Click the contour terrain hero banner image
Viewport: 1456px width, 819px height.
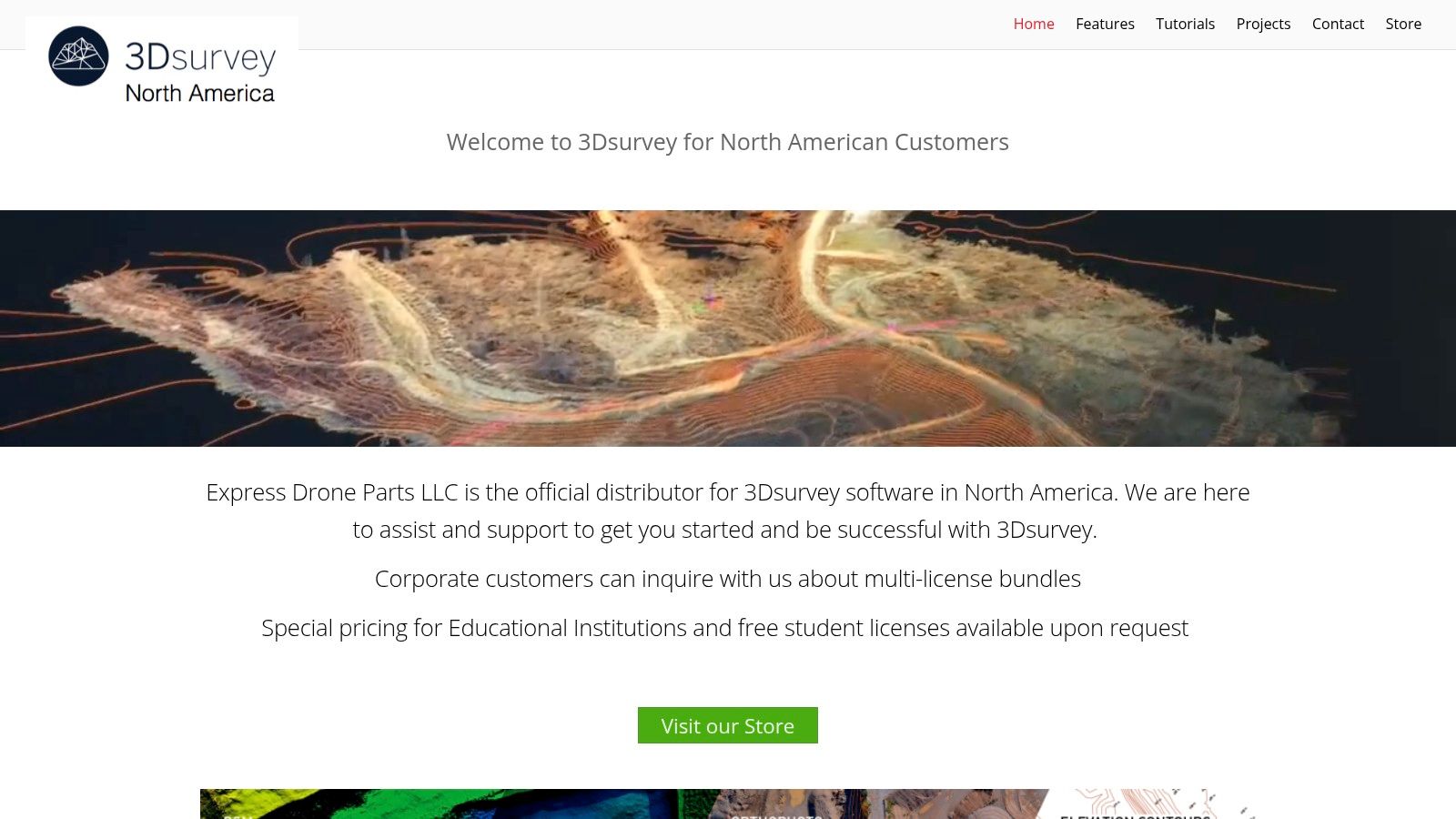click(x=728, y=329)
